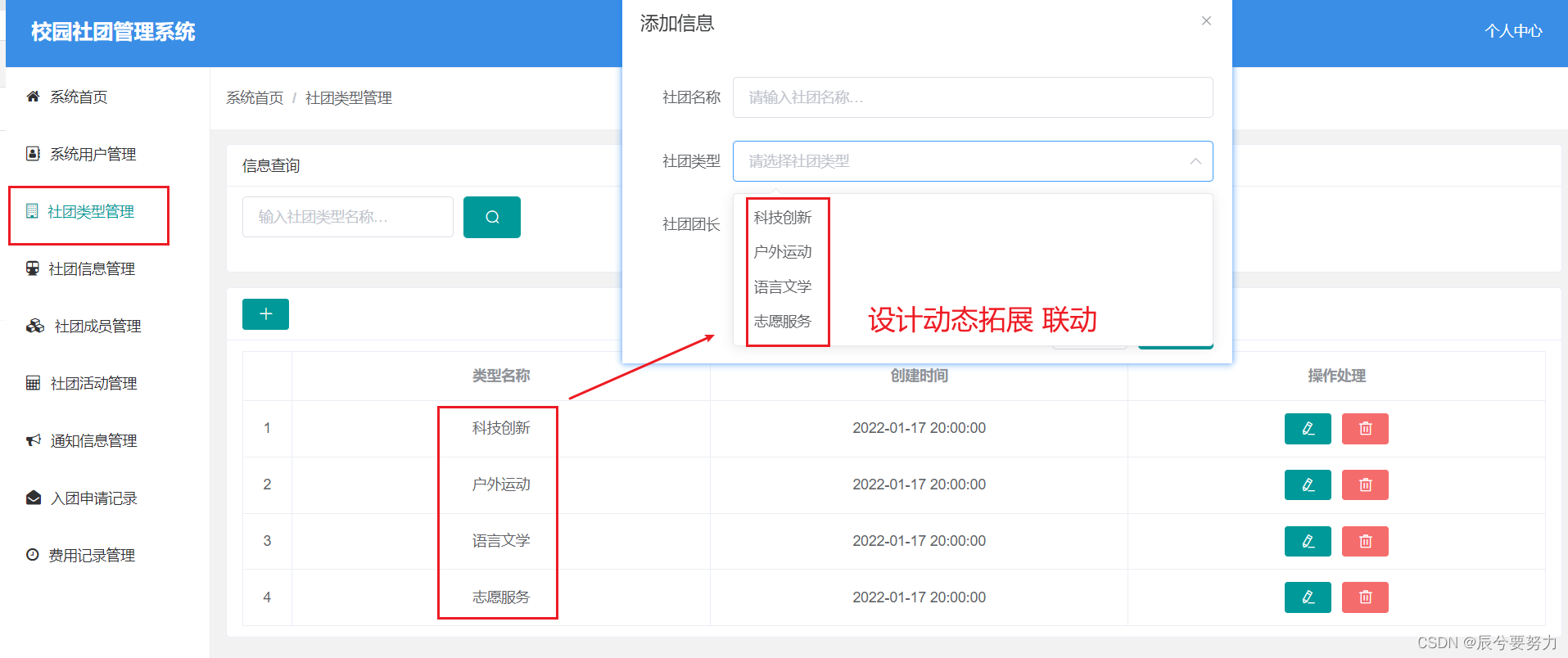Click the 校园社团管理系统 title
The image size is (1568, 658).
pos(113,32)
